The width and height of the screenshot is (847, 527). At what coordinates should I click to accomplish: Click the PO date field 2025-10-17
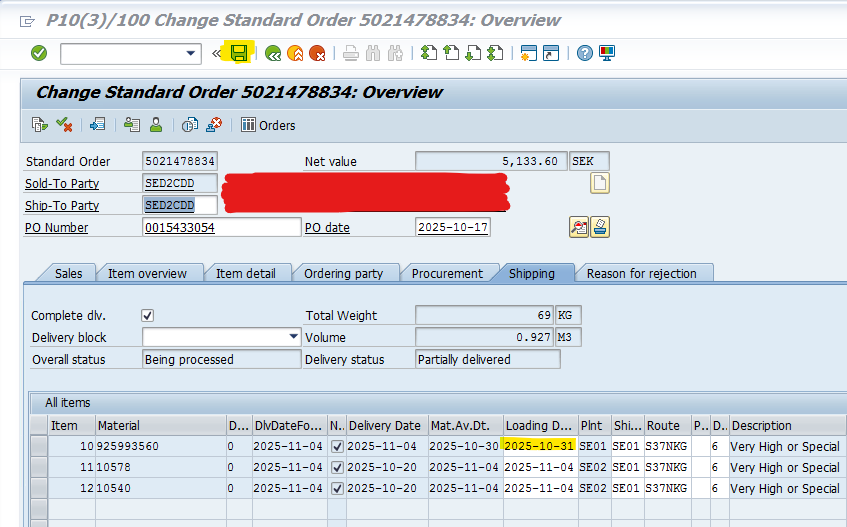[x=453, y=227]
